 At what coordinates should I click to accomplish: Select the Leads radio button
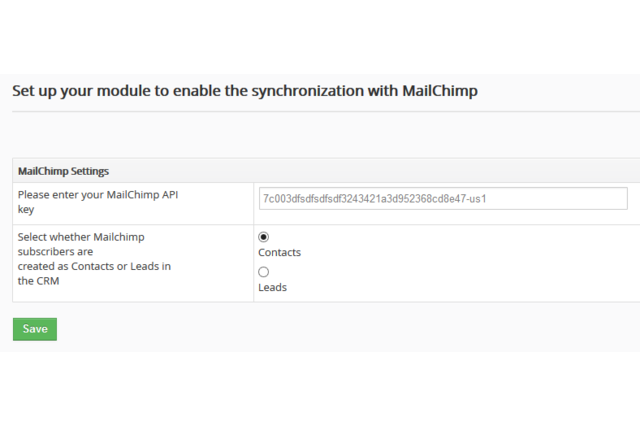[264, 271]
